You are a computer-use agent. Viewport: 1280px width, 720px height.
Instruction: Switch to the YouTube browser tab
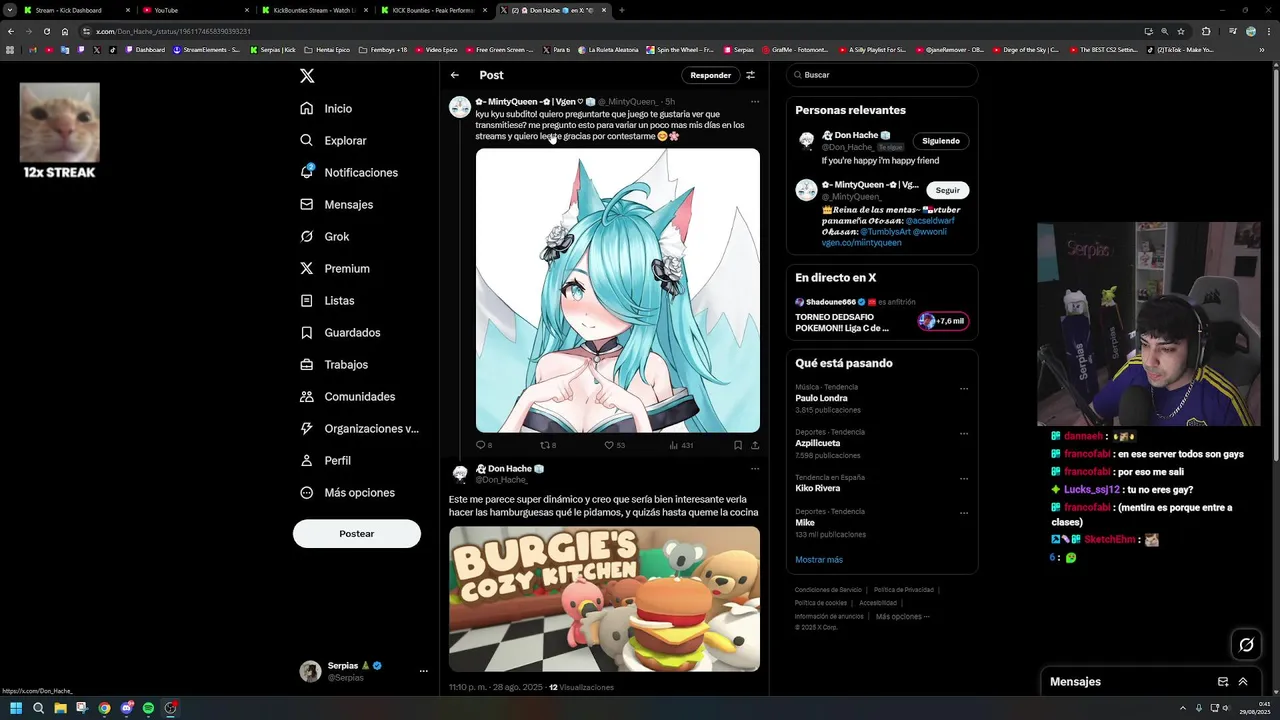(x=195, y=10)
